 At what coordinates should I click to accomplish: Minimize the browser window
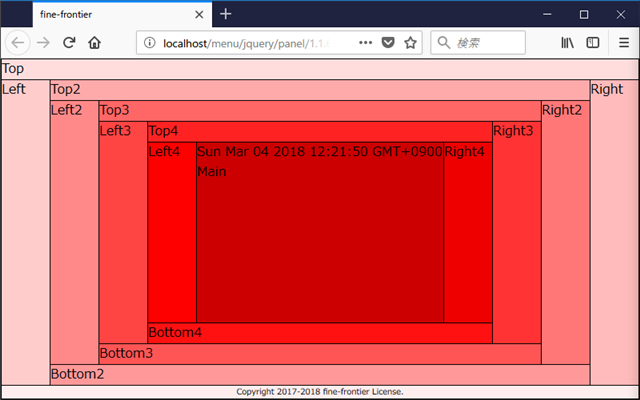547,15
